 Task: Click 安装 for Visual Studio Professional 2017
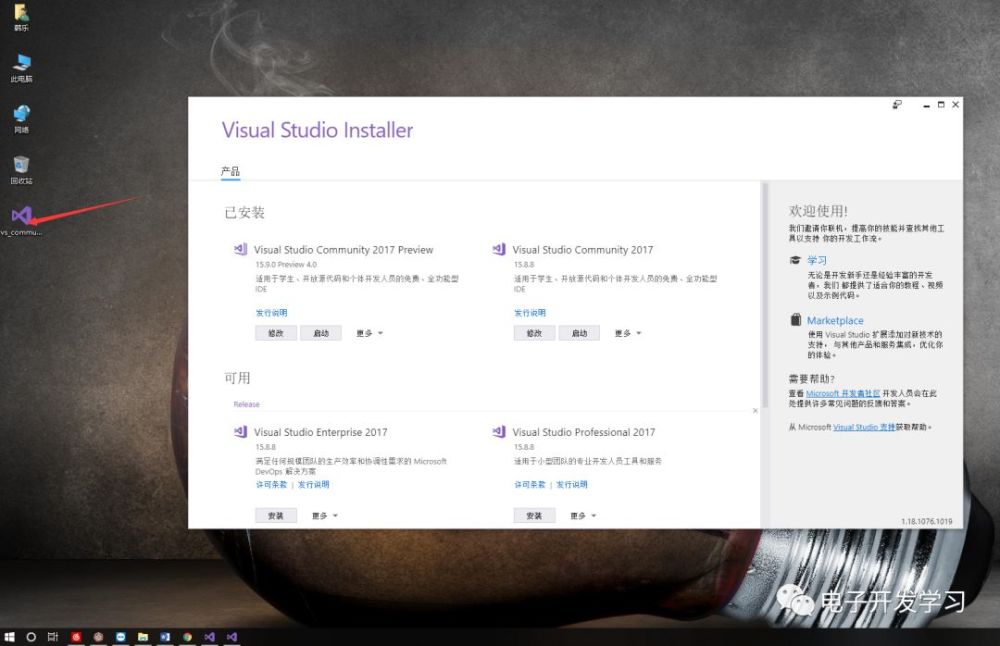point(534,515)
